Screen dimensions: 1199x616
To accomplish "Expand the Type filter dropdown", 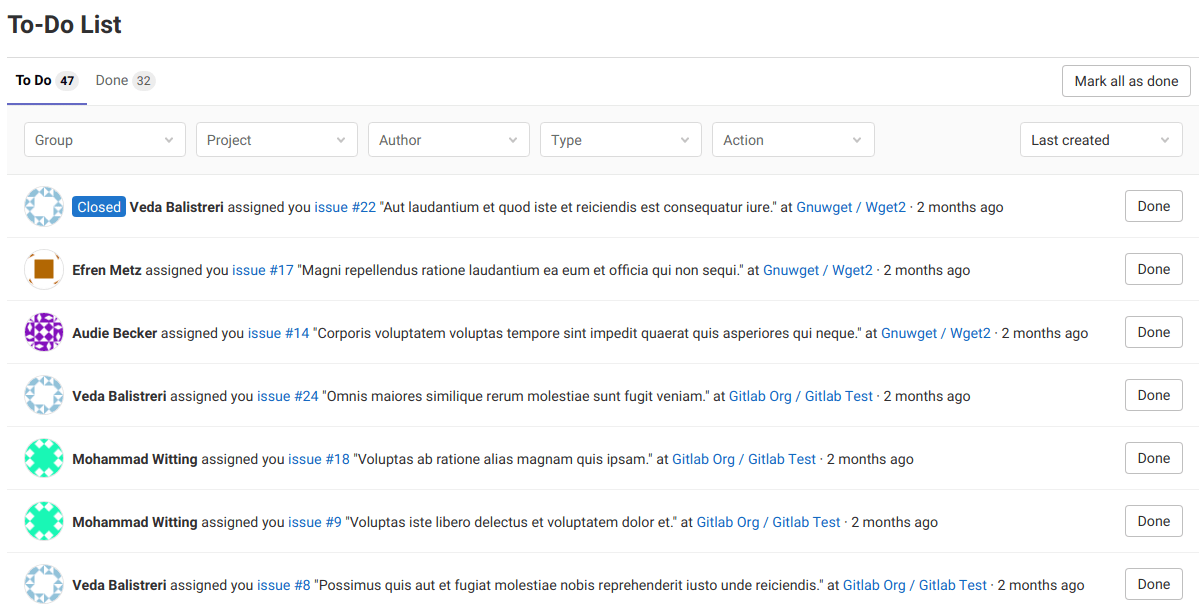I will coord(620,140).
